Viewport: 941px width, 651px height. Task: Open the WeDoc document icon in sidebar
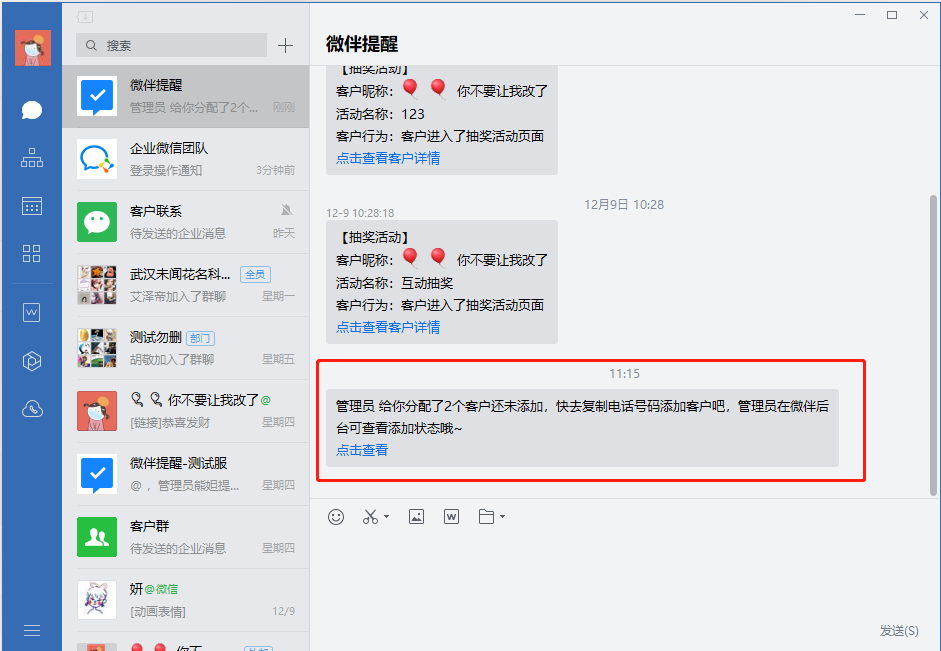click(x=32, y=313)
